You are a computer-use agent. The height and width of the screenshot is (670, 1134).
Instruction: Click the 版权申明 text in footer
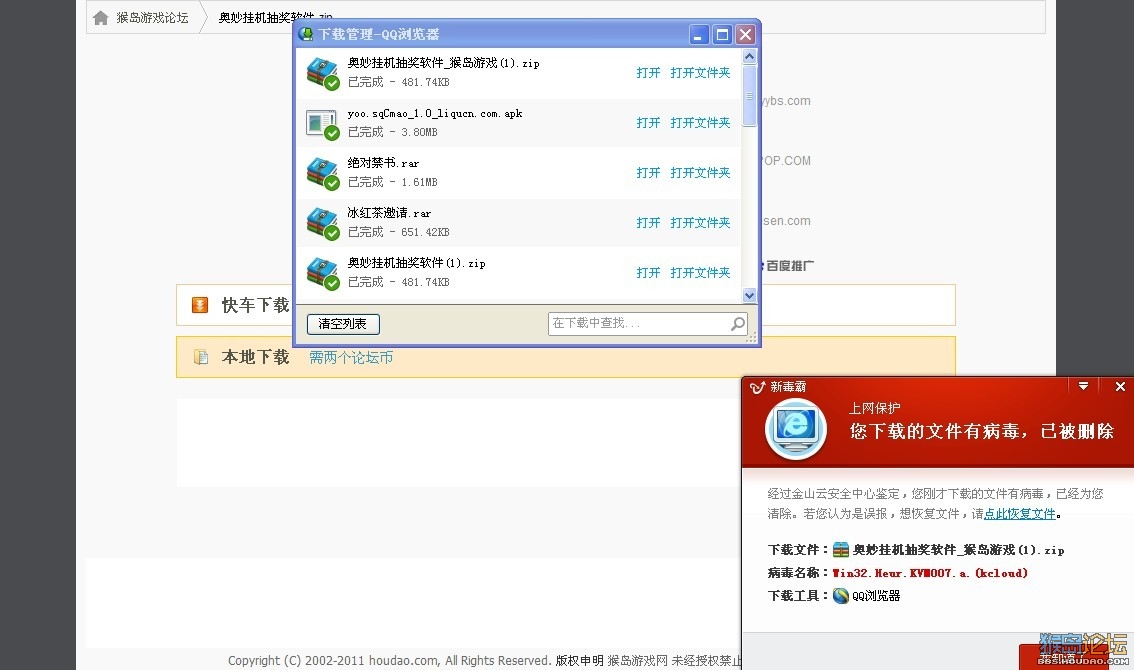579,661
